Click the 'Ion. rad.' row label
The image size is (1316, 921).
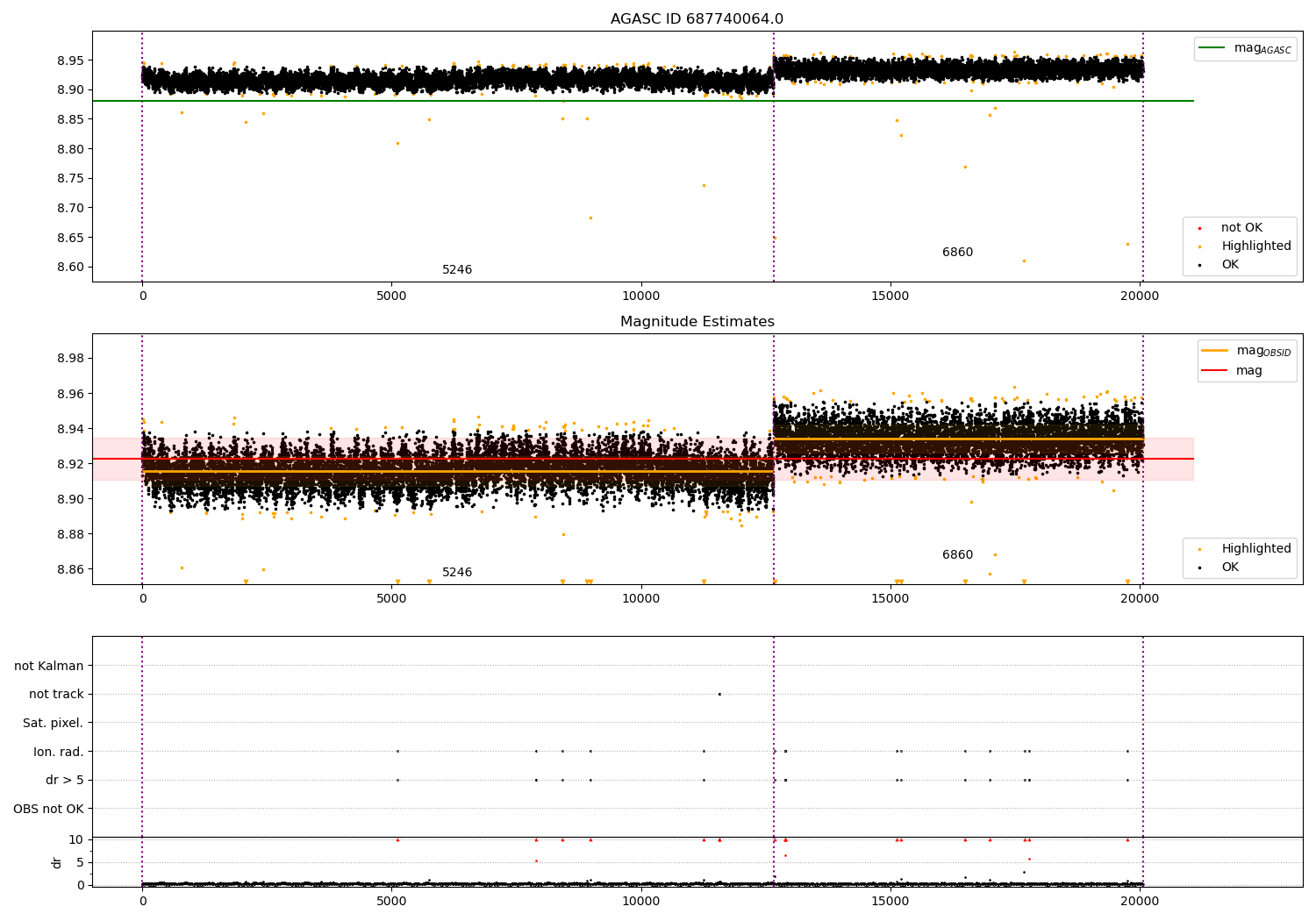(59, 752)
